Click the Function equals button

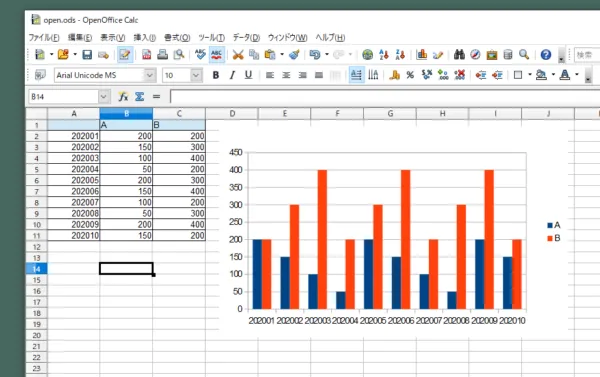click(156, 97)
